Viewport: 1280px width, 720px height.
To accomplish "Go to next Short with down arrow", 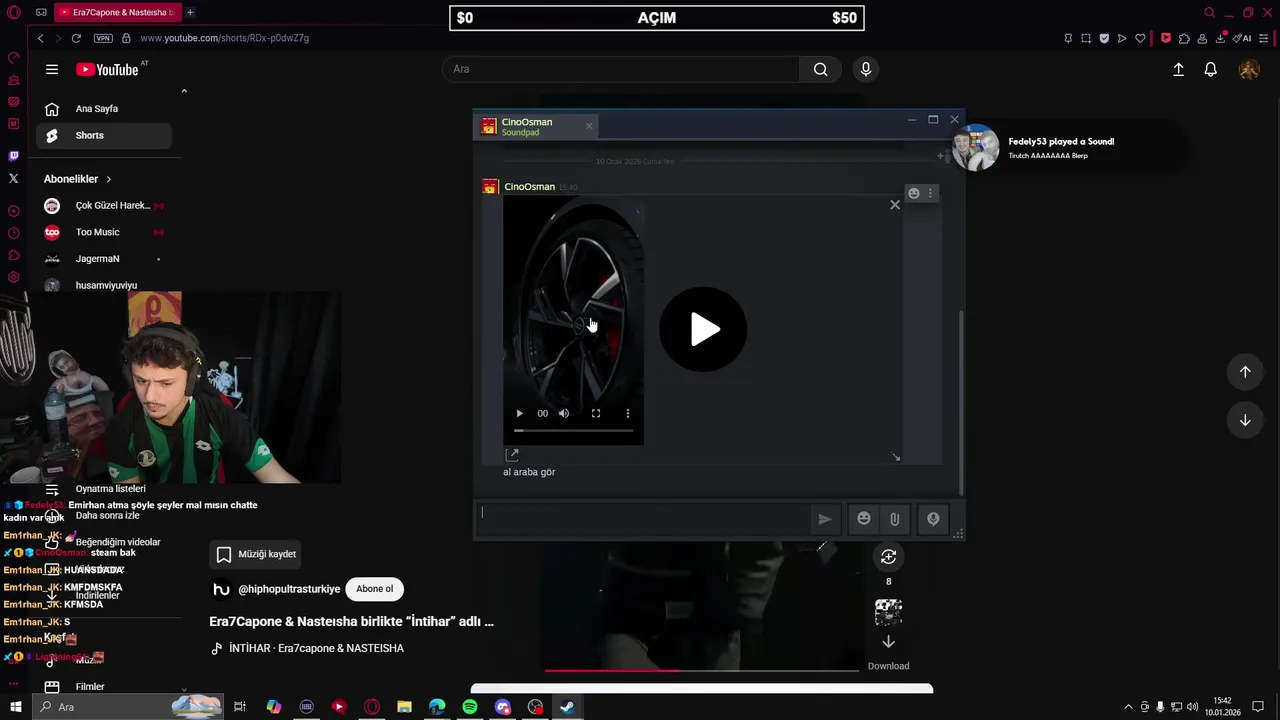I will click(x=1245, y=420).
